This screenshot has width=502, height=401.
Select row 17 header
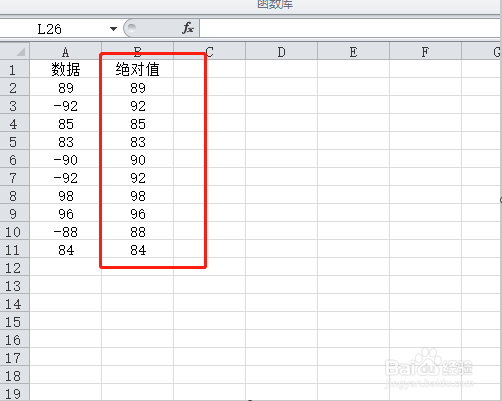(15, 357)
